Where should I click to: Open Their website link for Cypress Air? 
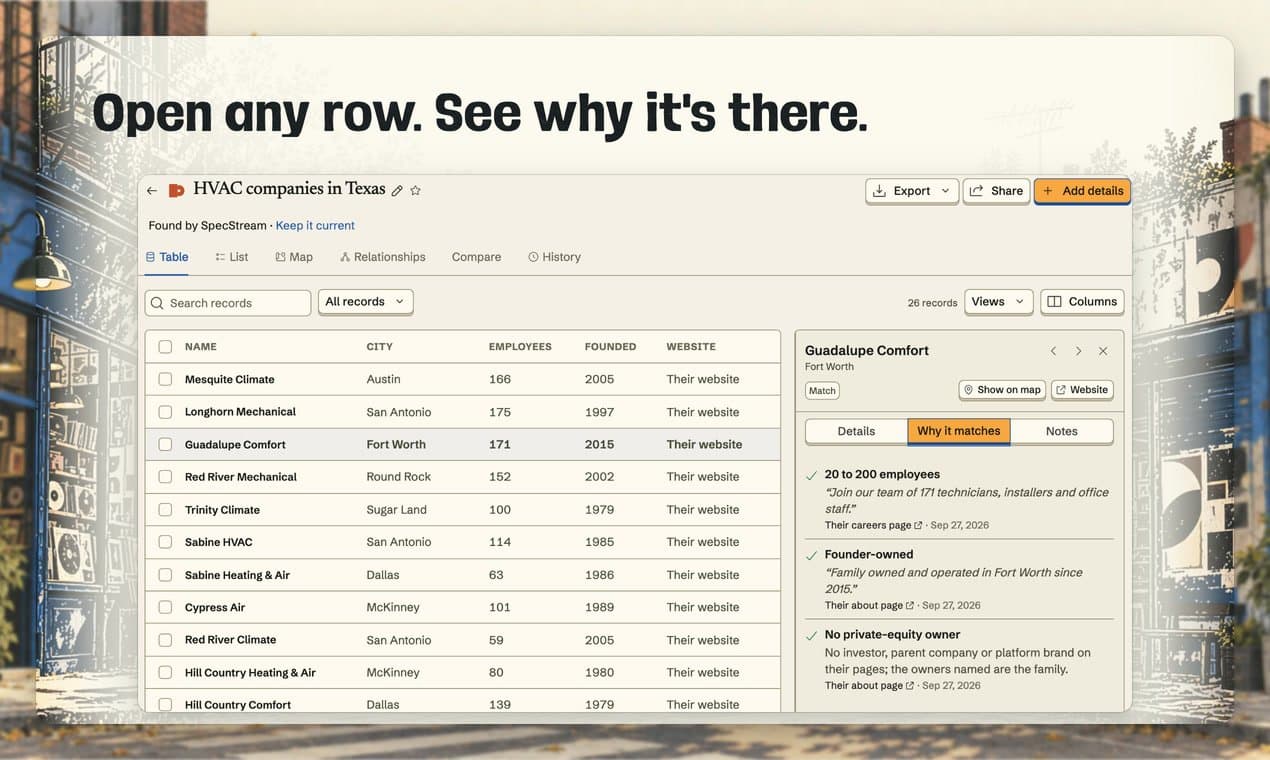pyautogui.click(x=703, y=607)
